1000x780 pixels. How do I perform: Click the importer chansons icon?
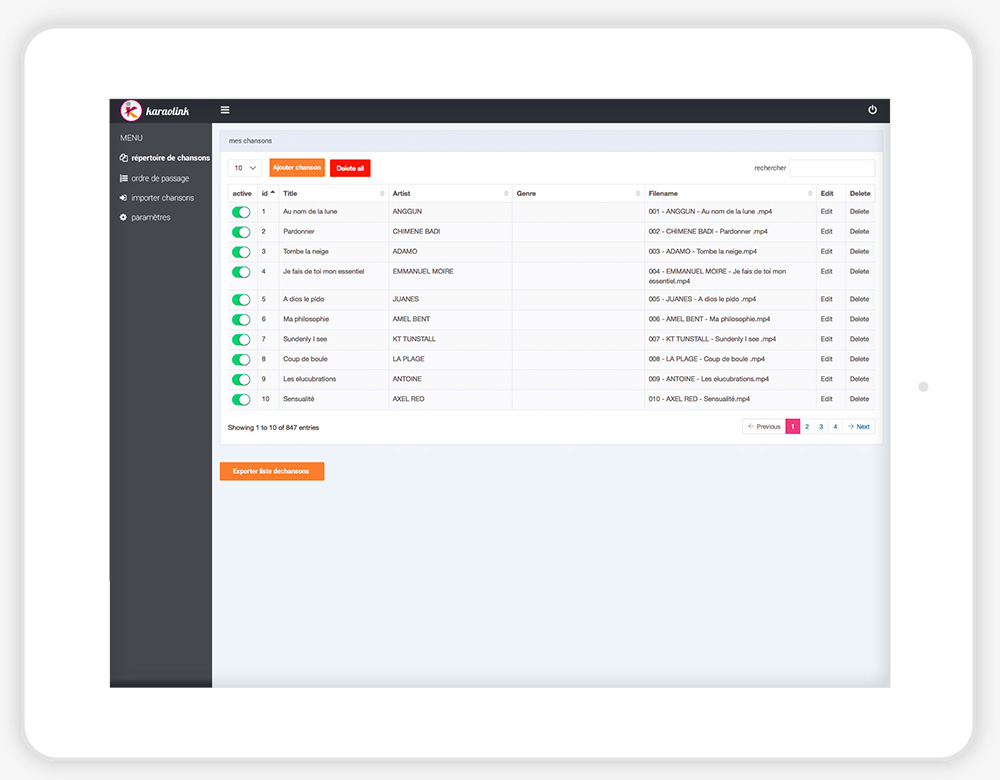pyautogui.click(x=124, y=198)
